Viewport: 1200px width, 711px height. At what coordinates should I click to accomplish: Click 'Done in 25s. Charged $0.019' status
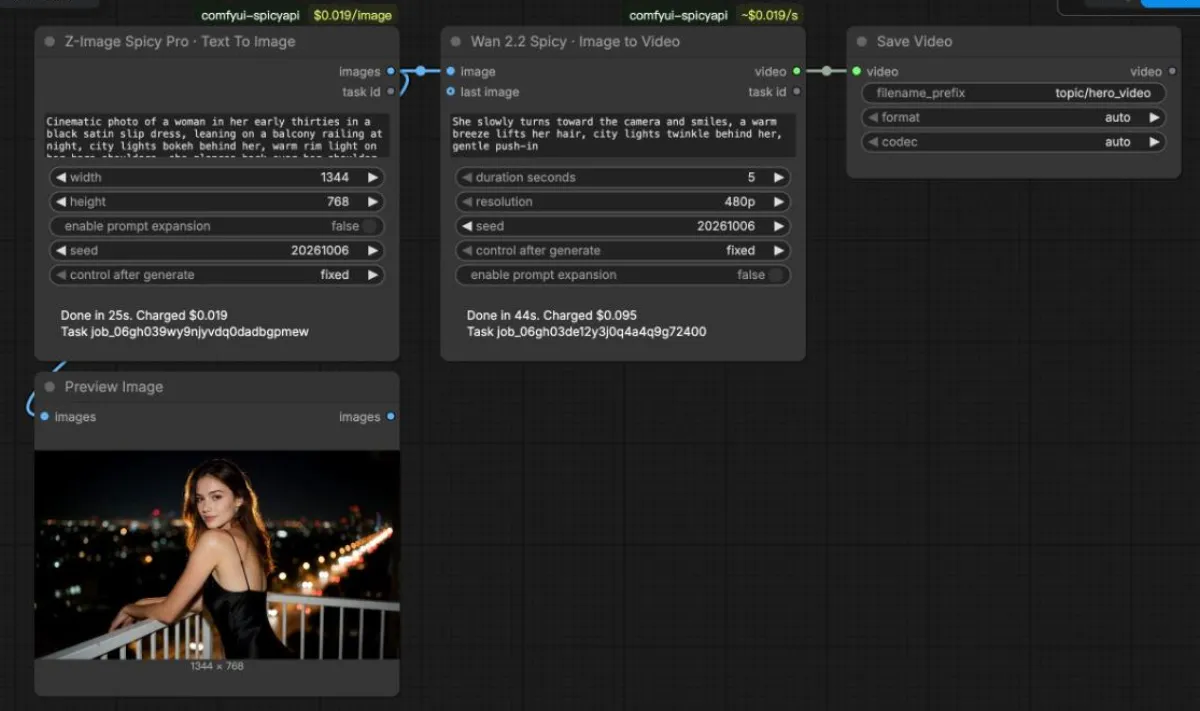click(144, 315)
